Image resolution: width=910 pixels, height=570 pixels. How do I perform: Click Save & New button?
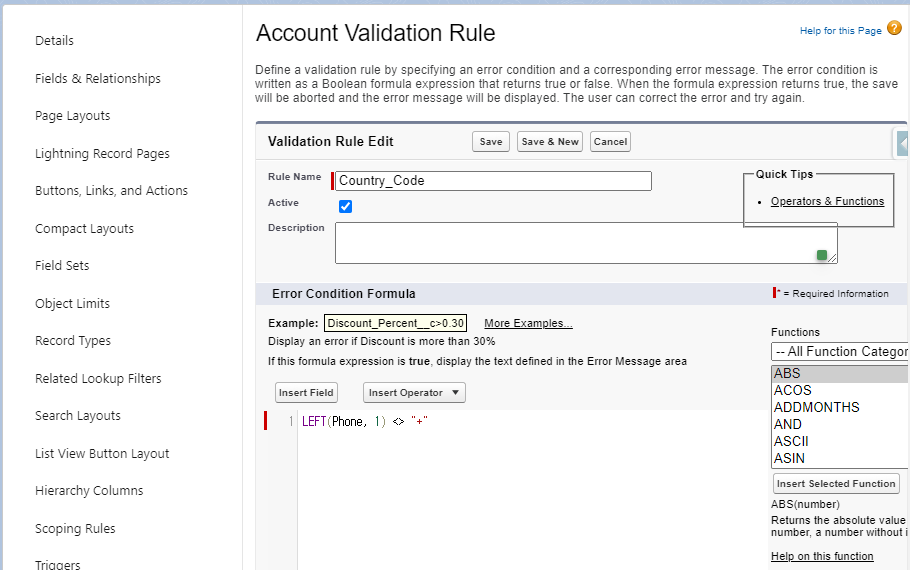click(550, 142)
